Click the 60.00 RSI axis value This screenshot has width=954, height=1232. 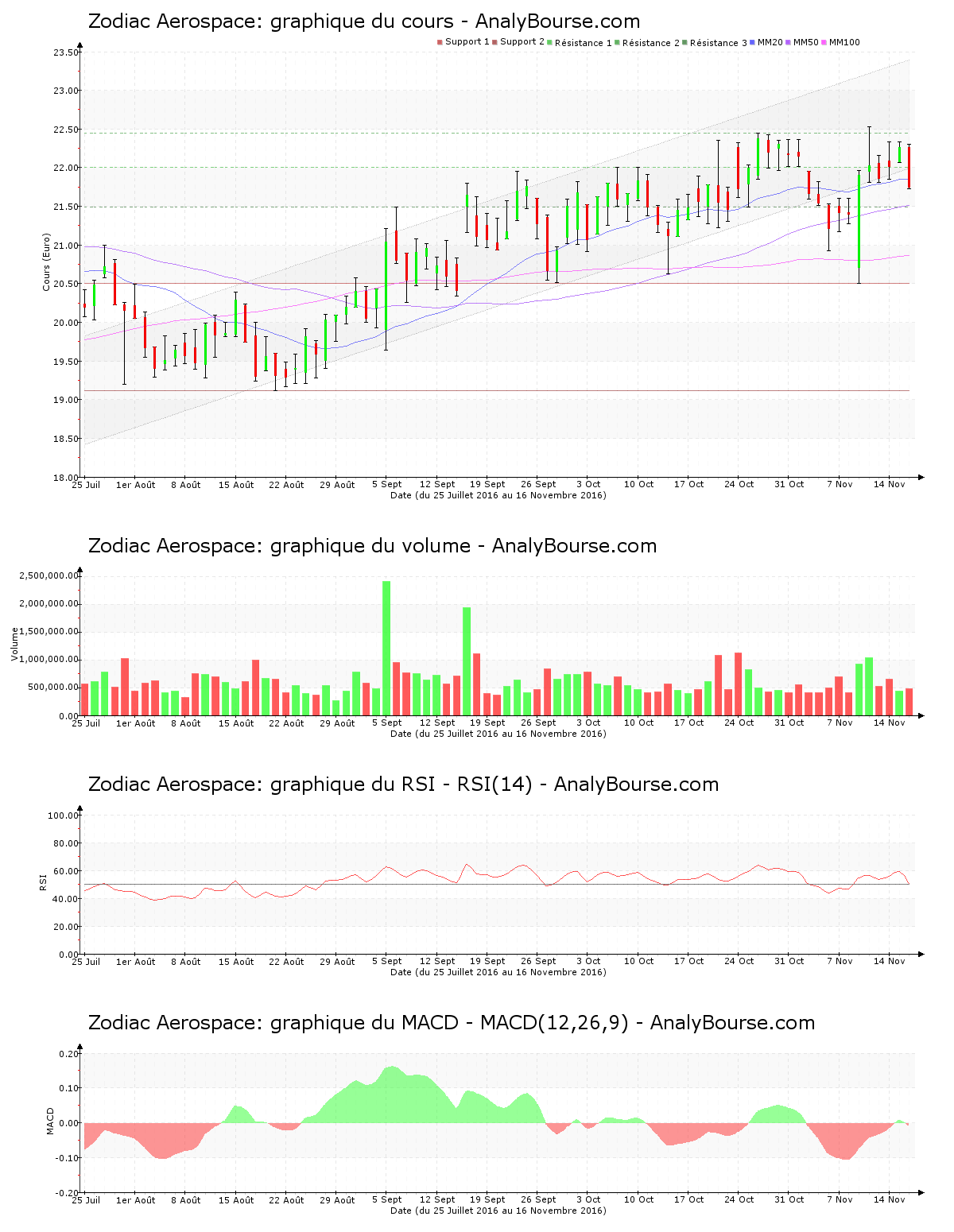point(65,871)
